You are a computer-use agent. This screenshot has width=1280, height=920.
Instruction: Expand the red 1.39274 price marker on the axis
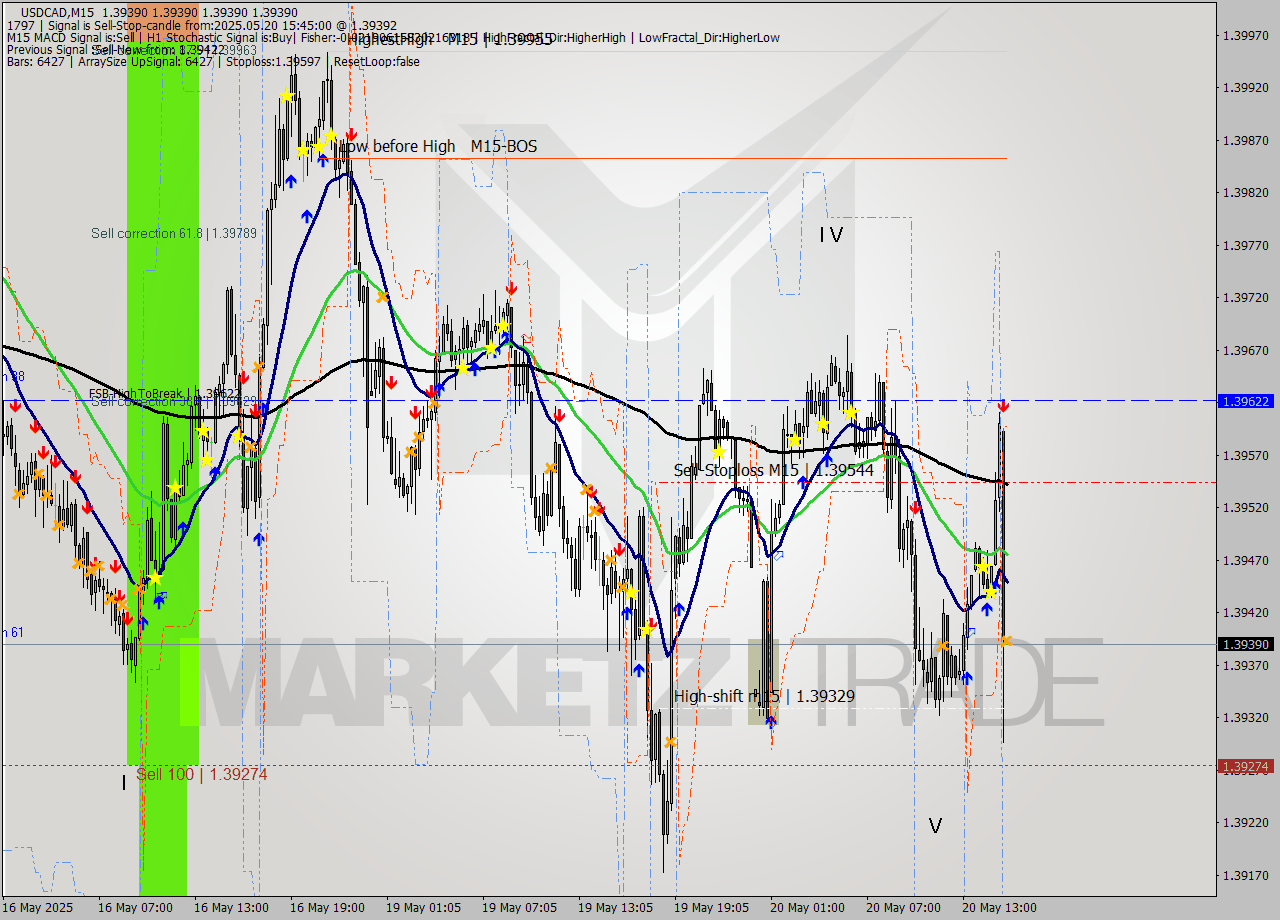click(x=1245, y=765)
